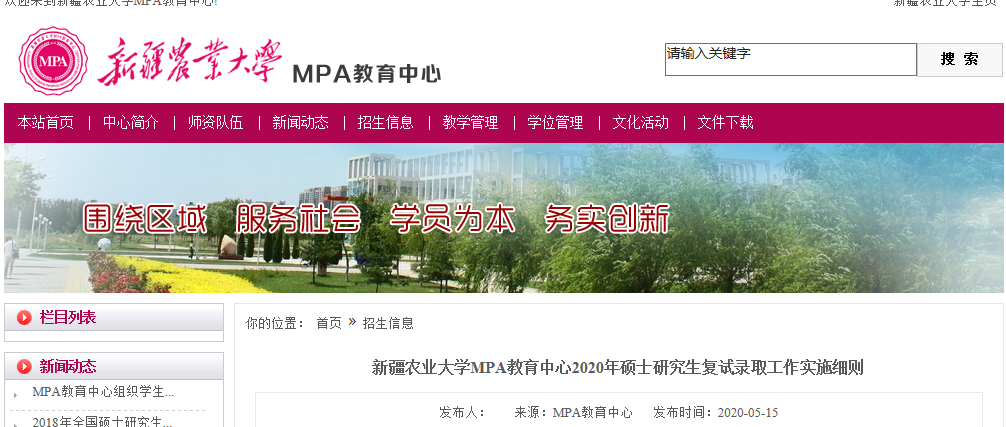
Task: Follow the 首页 breadcrumb link
Action: pyautogui.click(x=328, y=323)
